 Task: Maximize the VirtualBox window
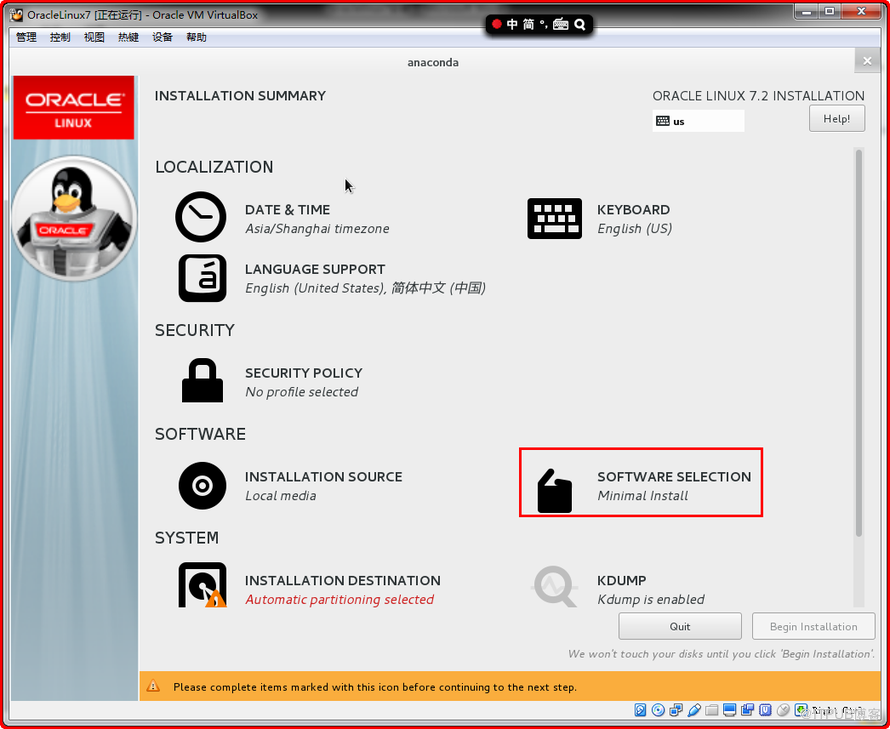click(x=829, y=11)
